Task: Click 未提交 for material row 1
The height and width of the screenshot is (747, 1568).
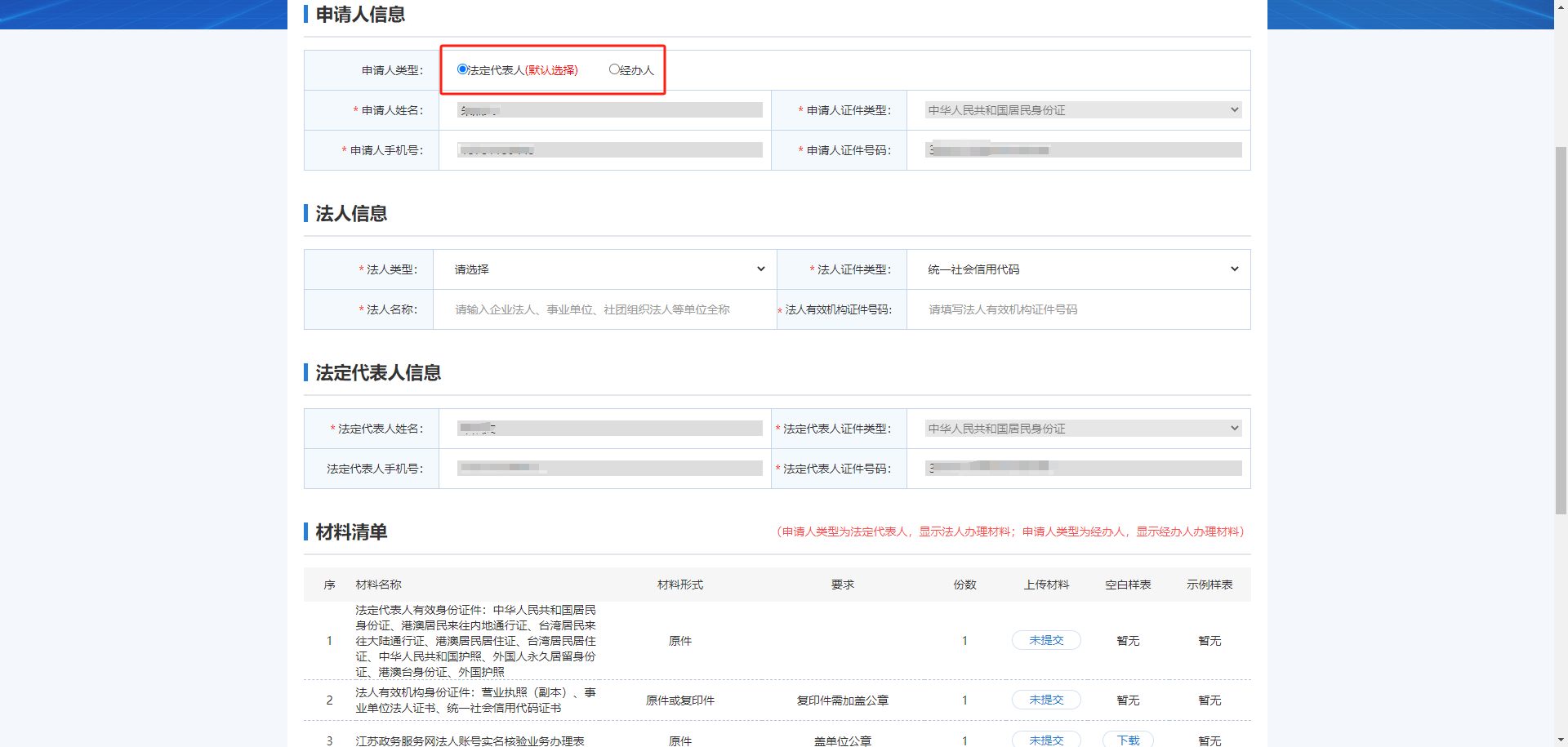Action: [1045, 640]
